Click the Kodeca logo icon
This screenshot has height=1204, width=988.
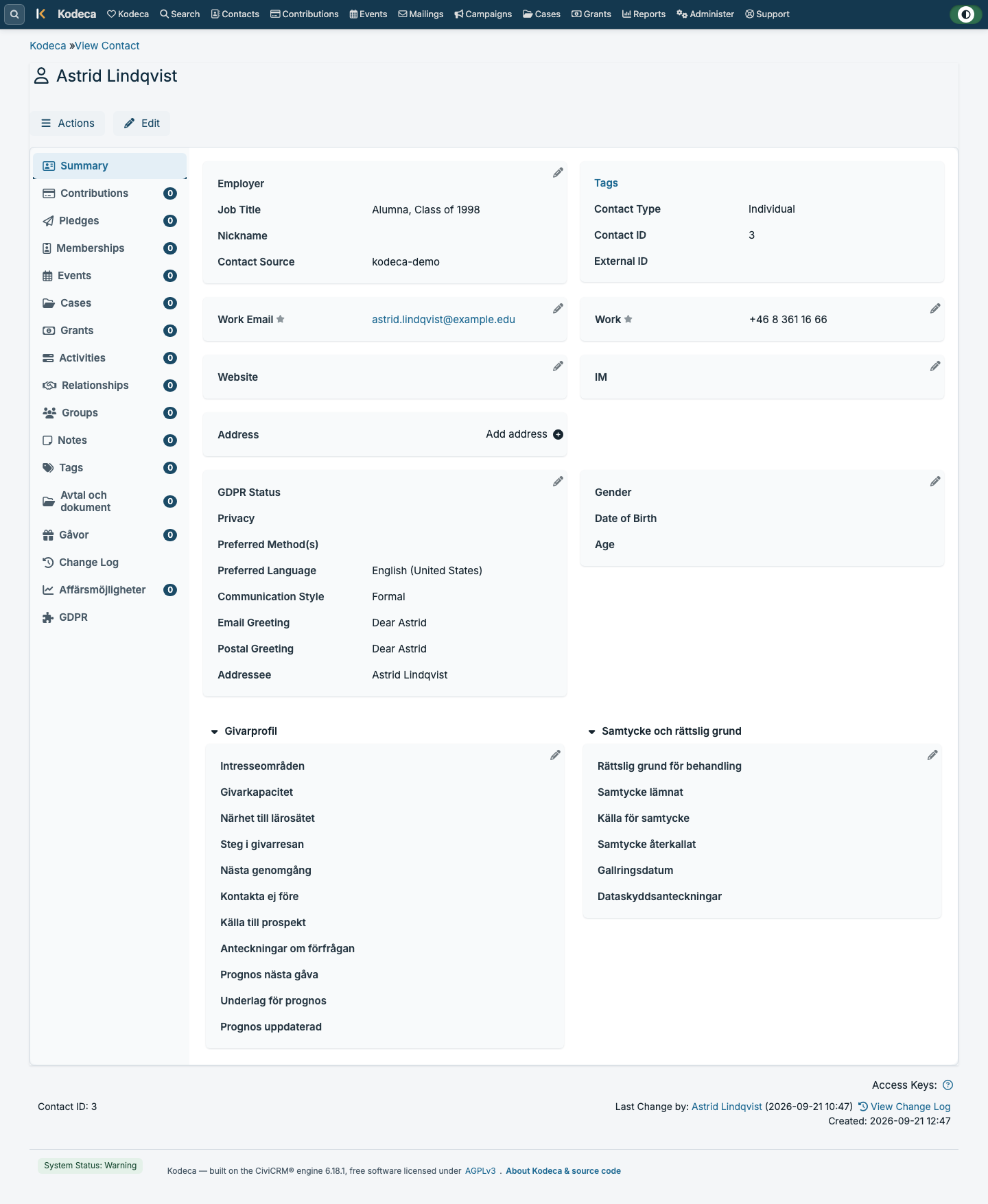point(40,14)
